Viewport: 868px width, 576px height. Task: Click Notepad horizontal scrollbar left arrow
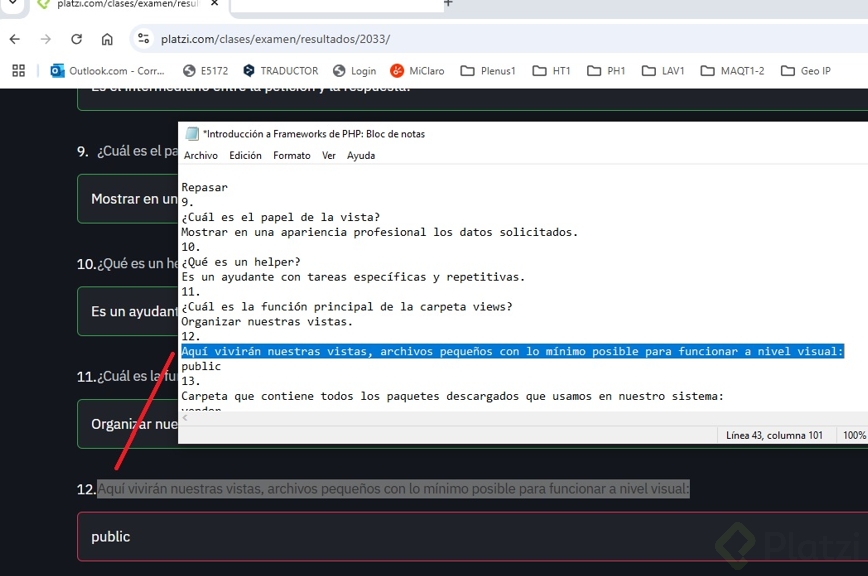click(185, 418)
